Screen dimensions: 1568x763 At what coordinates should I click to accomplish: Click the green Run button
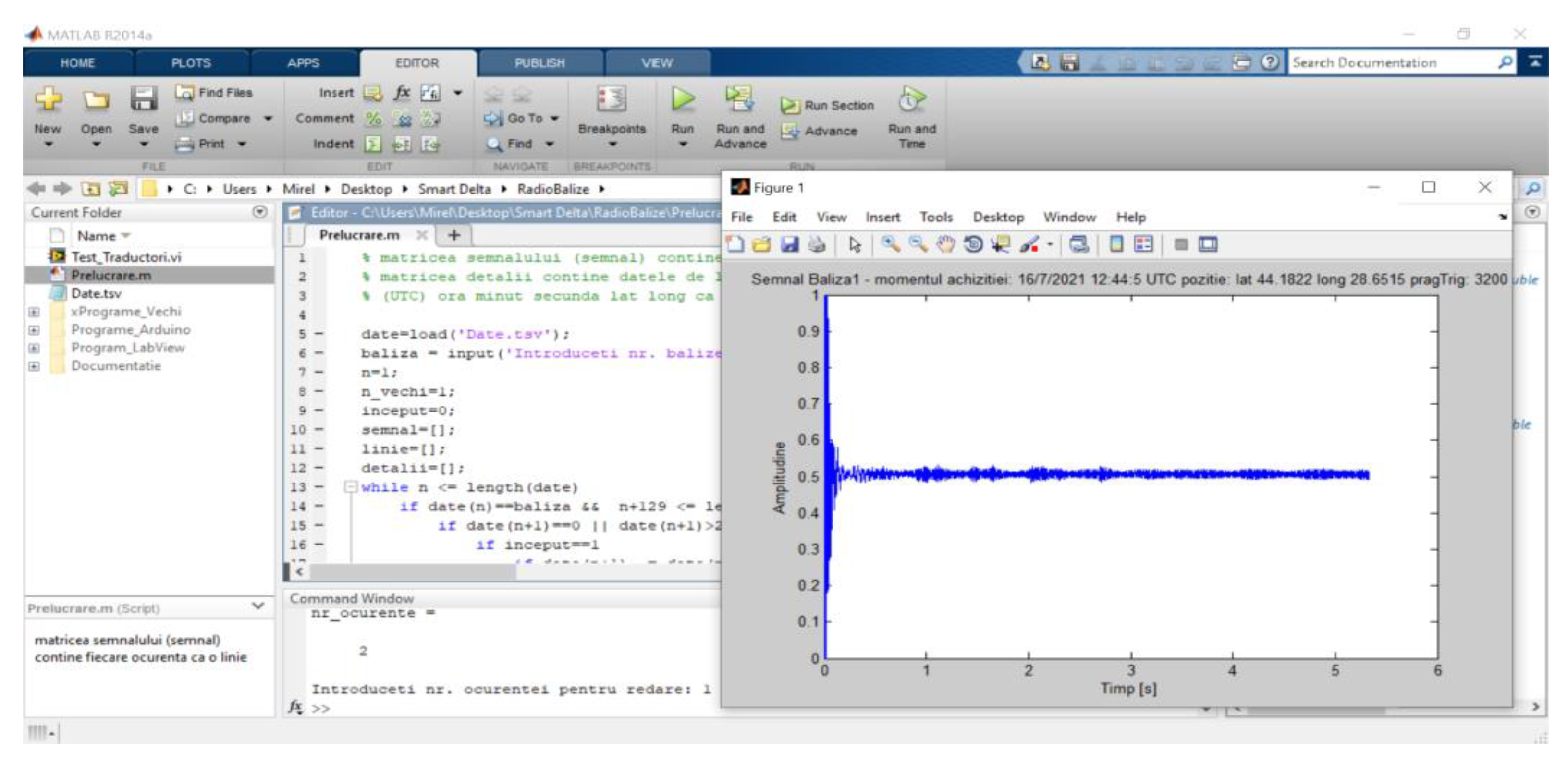(x=682, y=100)
